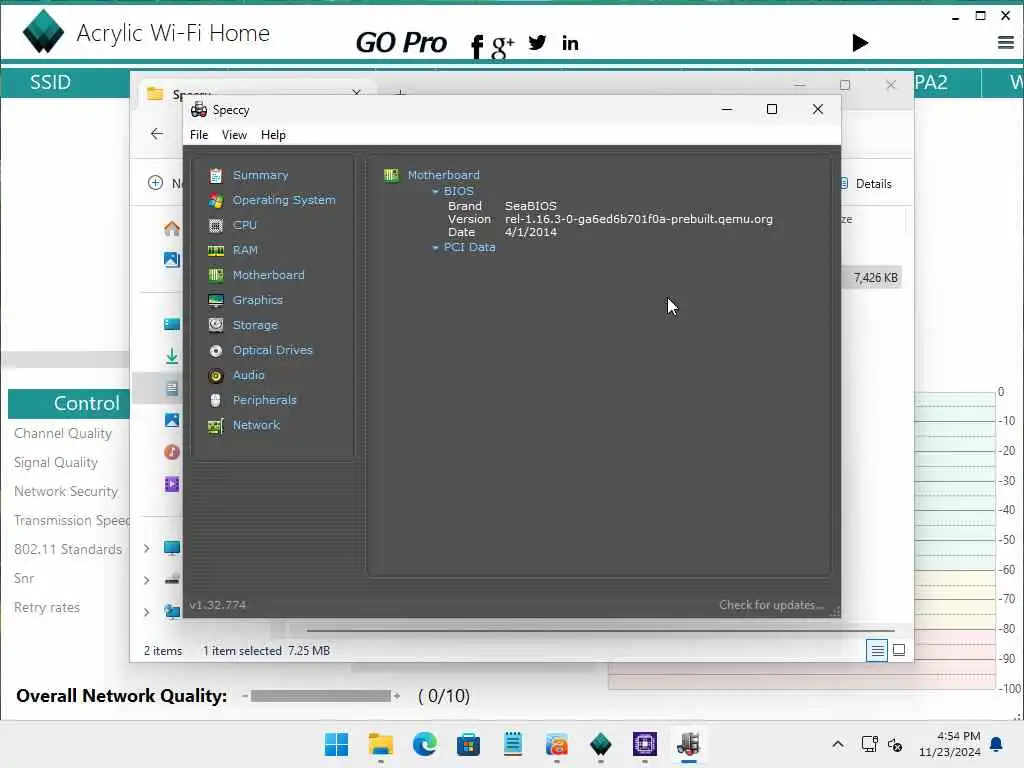Expand This PC node in File Explorer
Image resolution: width=1024 pixels, height=768 pixels.
147,549
